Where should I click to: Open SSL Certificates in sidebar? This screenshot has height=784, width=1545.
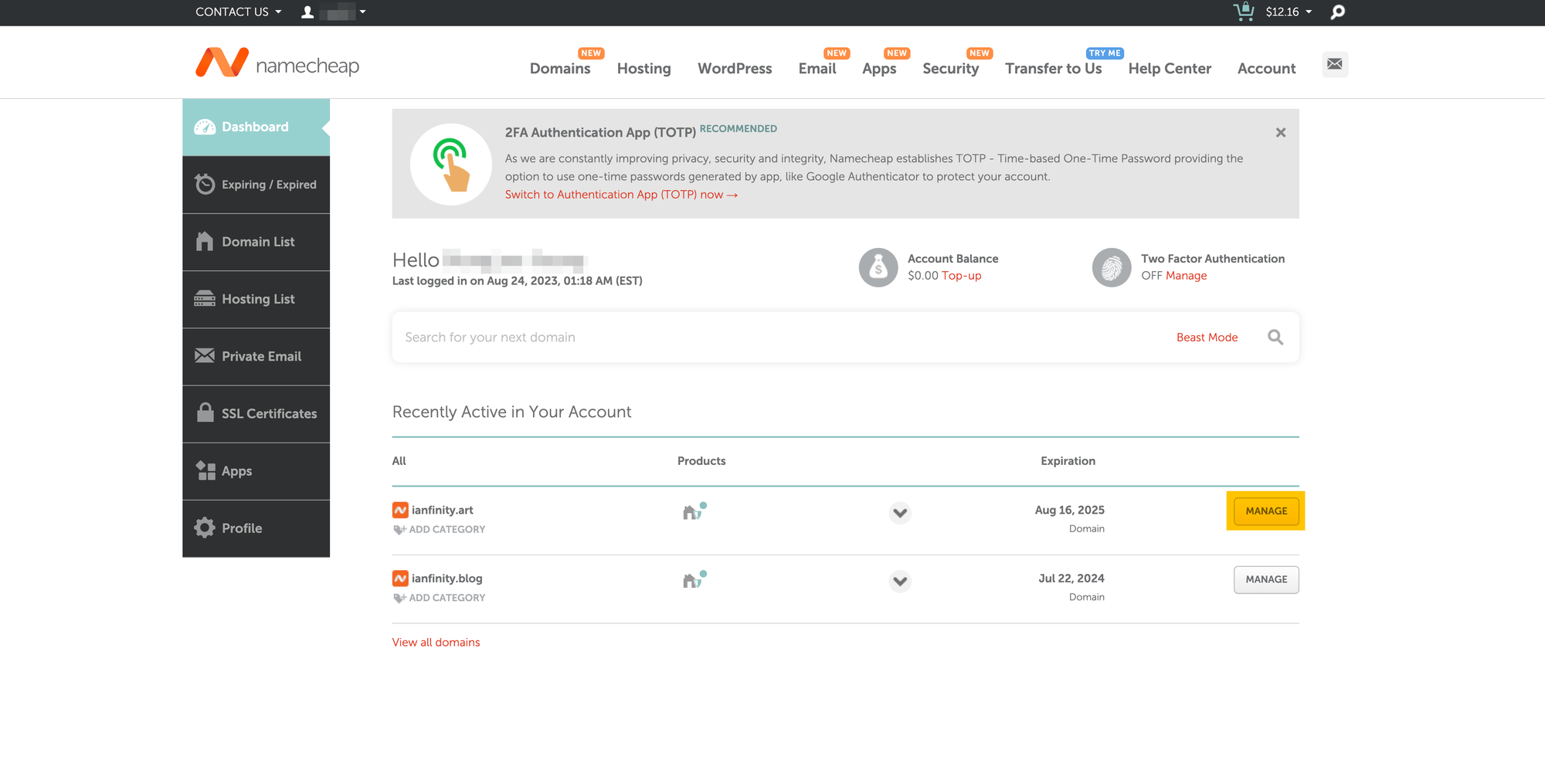point(256,413)
